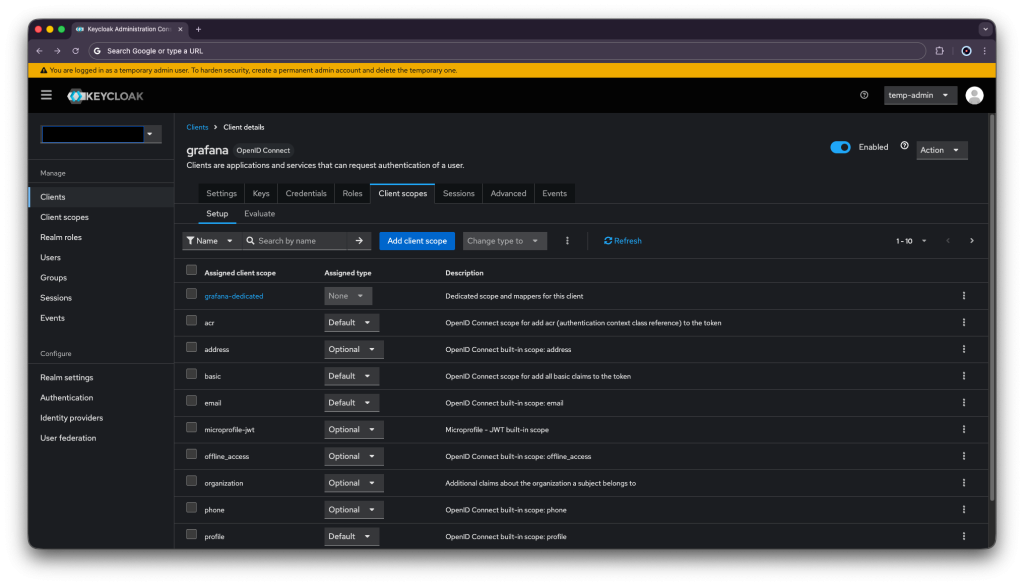Reload the page with browser refresh icon
The height and width of the screenshot is (586, 1024).
pos(75,51)
